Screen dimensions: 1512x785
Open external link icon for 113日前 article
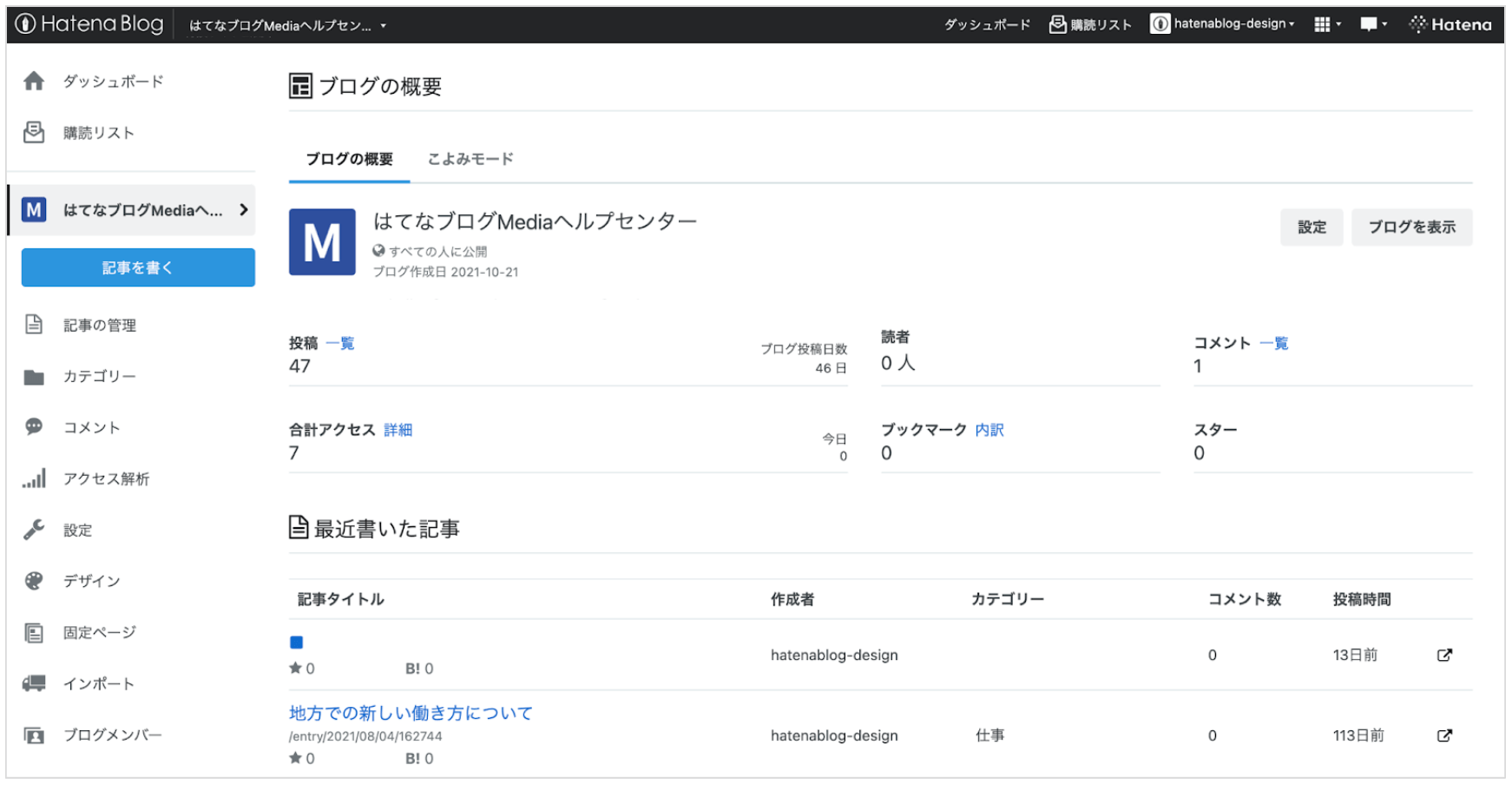(1444, 736)
